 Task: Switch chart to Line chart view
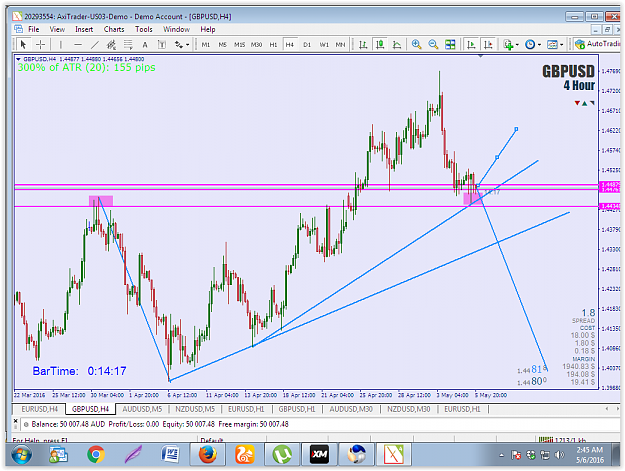click(x=397, y=44)
